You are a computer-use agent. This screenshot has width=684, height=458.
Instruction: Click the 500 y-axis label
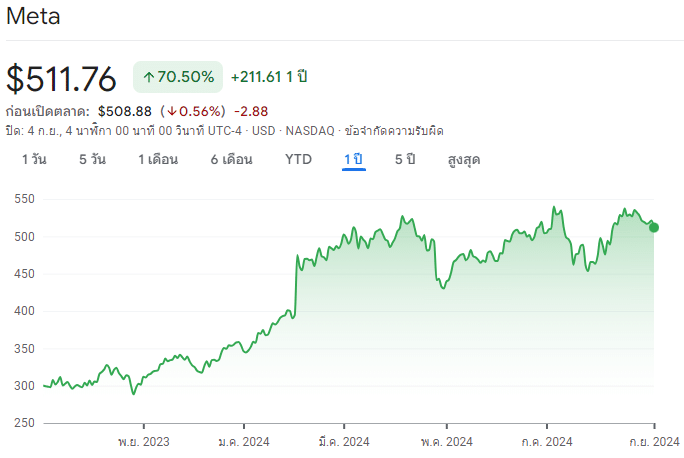tap(24, 237)
